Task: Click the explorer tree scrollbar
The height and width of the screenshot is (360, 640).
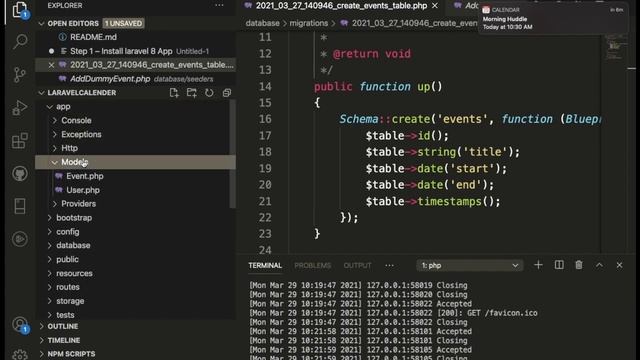Action: [233, 154]
